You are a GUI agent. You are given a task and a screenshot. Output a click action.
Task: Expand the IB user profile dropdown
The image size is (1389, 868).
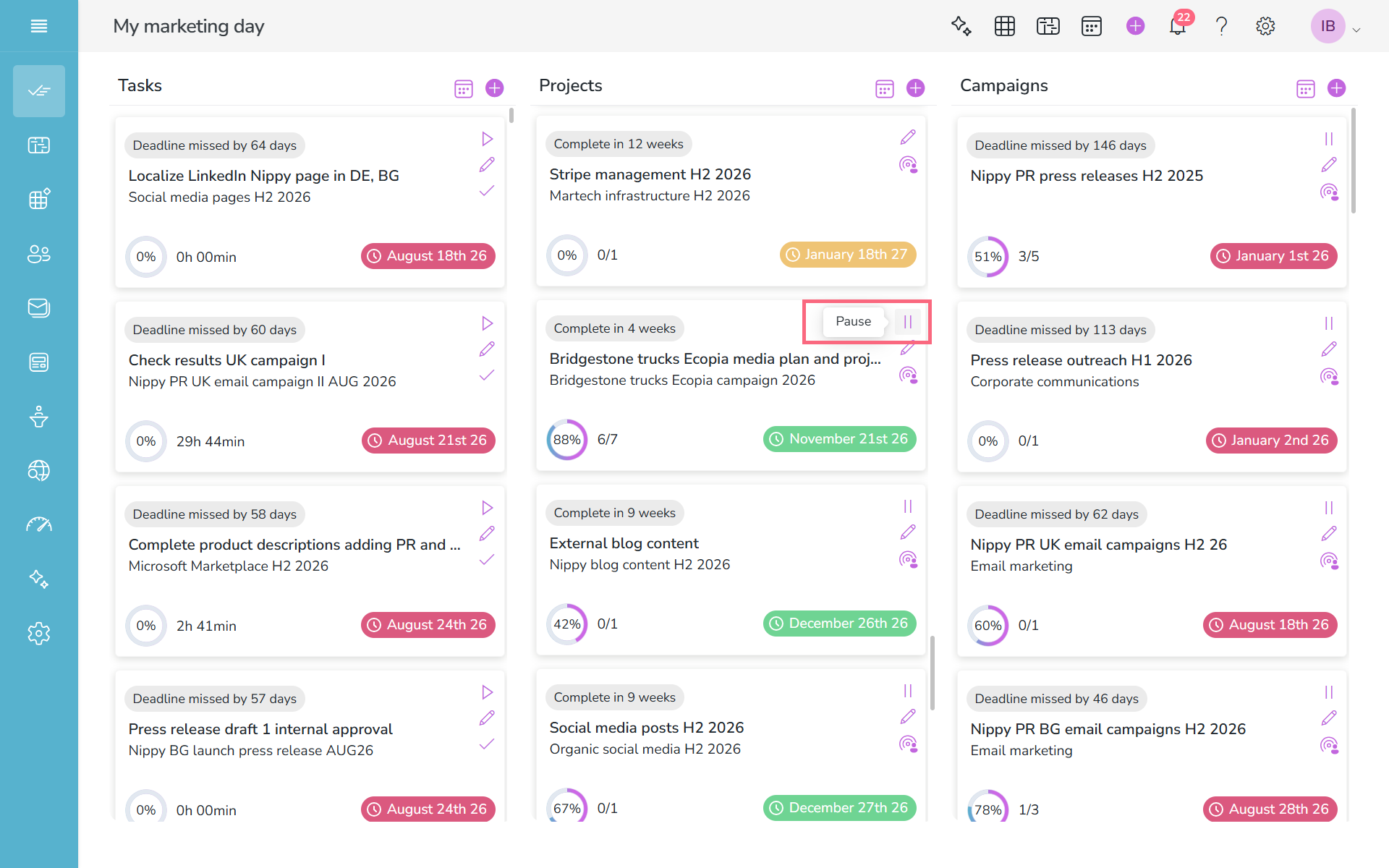(x=1336, y=26)
